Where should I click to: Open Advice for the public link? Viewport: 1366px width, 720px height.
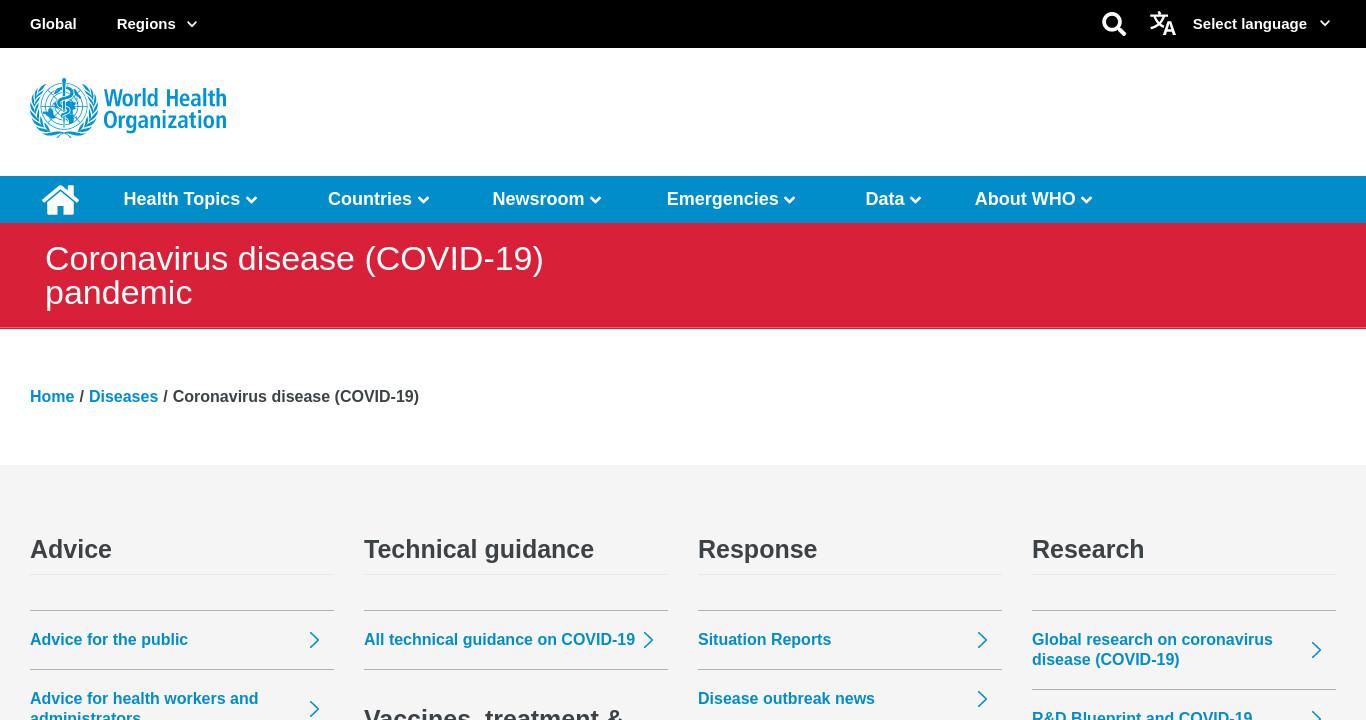coord(109,640)
